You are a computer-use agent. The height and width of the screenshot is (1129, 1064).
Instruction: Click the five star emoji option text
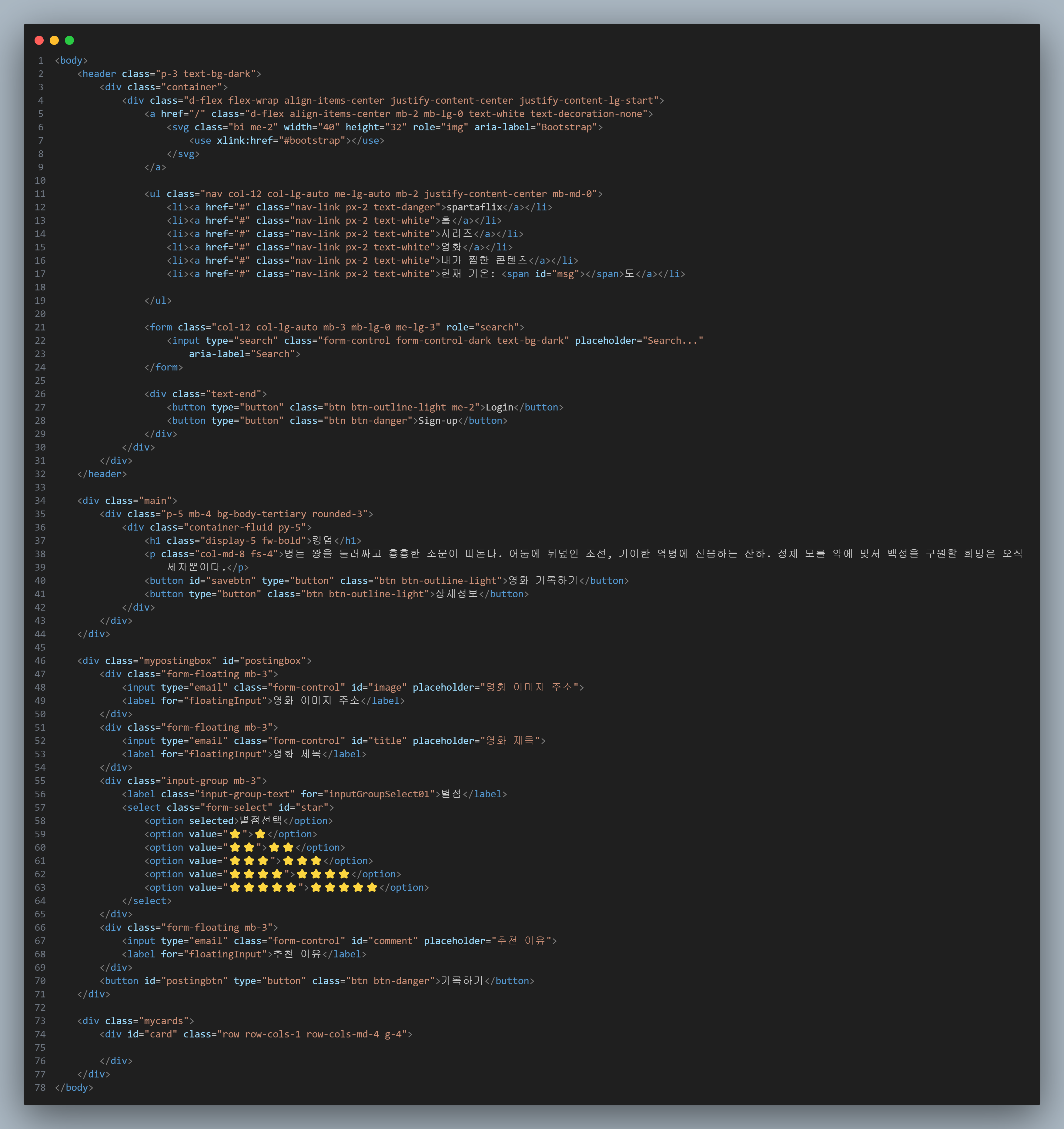click(343, 888)
